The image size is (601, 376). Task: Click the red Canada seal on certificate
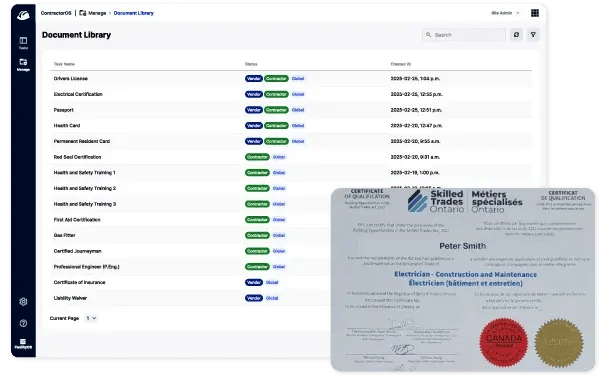point(504,342)
